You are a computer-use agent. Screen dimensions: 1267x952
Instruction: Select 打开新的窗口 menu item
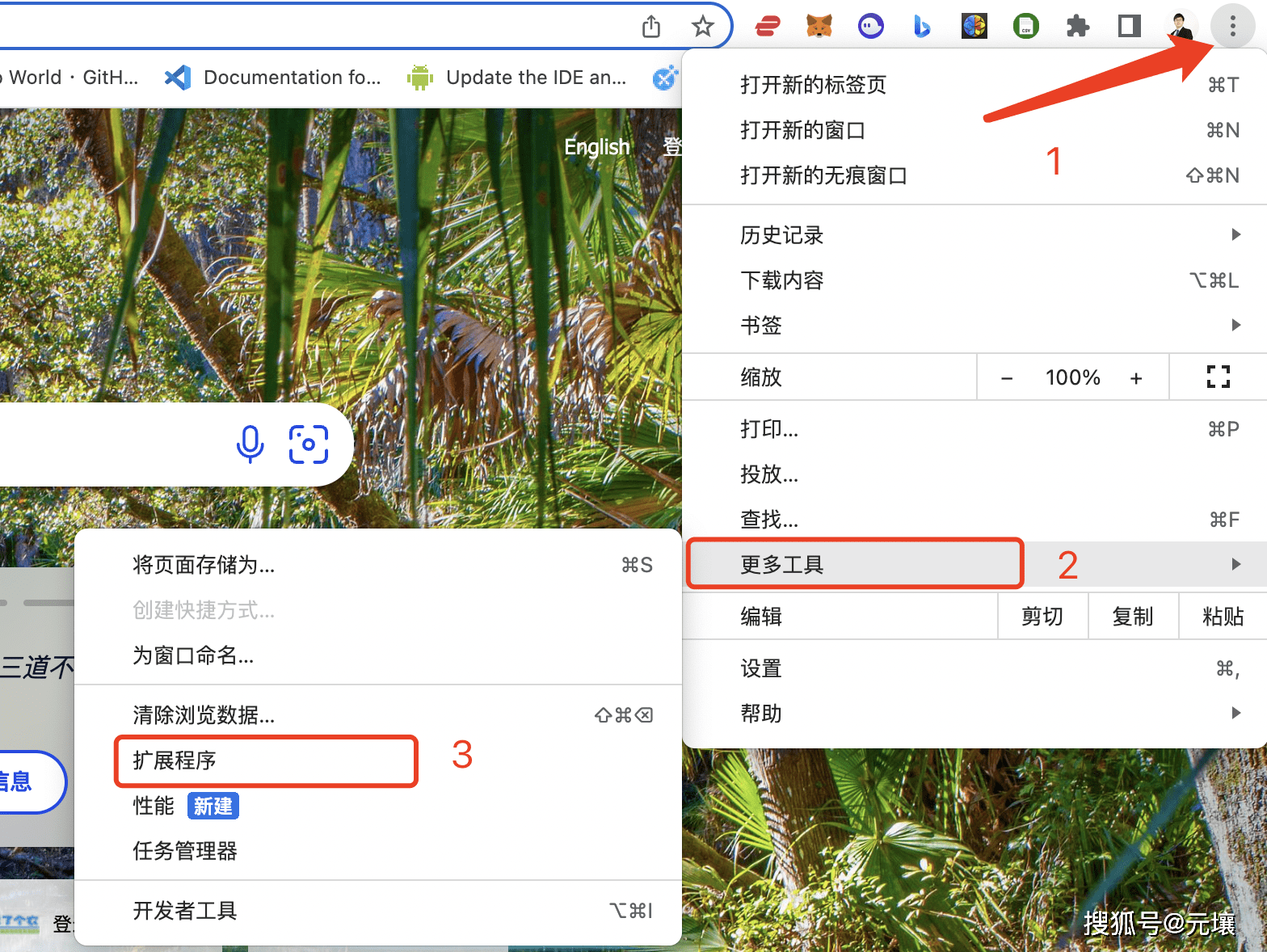(x=974, y=130)
